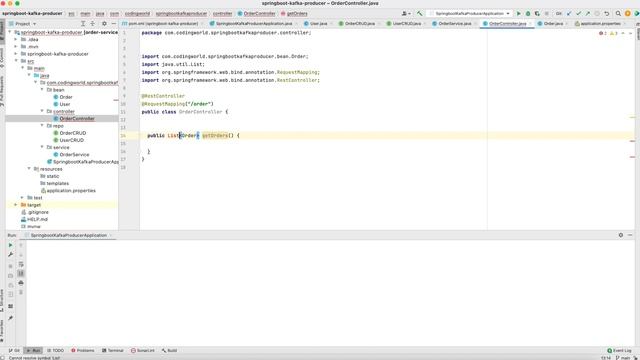Switch to application.properties editor tab
This screenshot has height=360, width=640.
tap(600, 24)
